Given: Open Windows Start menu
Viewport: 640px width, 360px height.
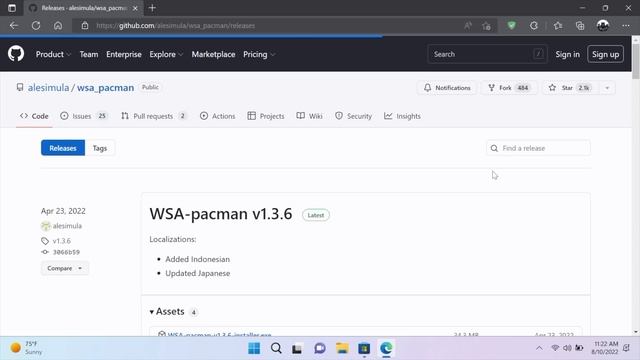Looking at the screenshot, I should [x=254, y=348].
